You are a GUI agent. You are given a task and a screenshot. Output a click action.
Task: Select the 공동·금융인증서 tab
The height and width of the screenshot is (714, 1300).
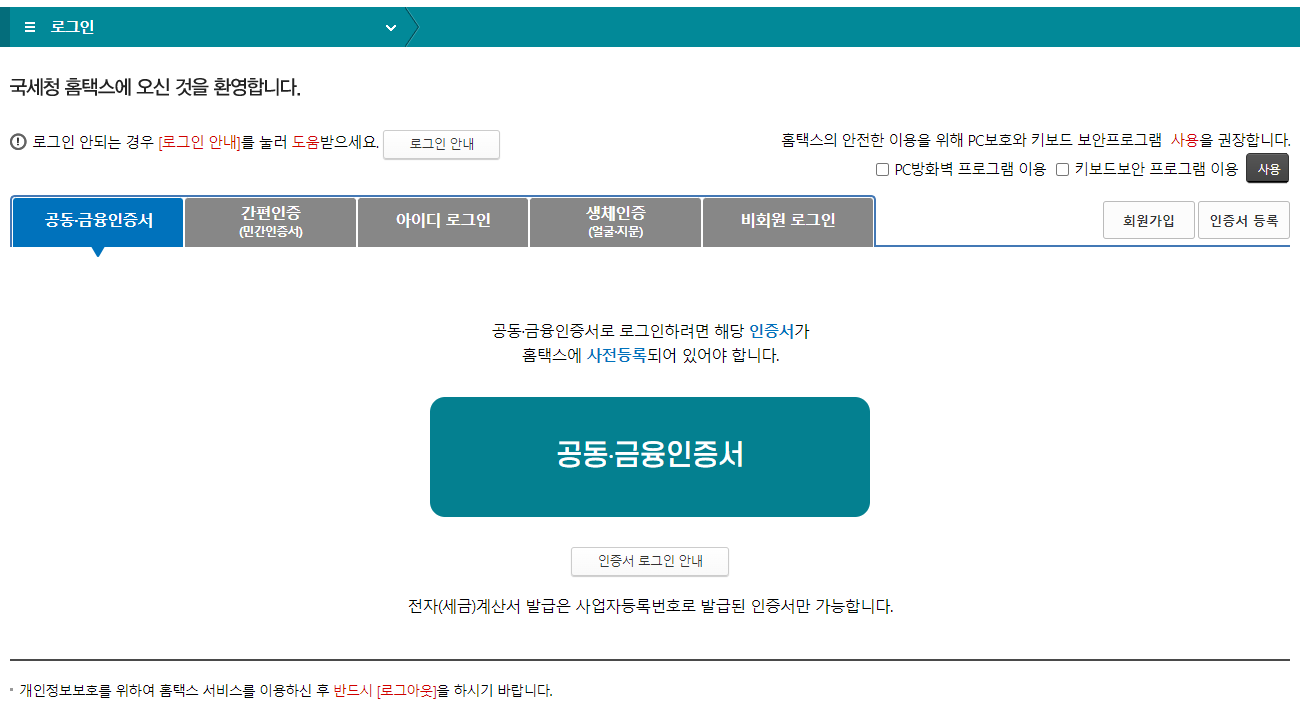click(98, 221)
